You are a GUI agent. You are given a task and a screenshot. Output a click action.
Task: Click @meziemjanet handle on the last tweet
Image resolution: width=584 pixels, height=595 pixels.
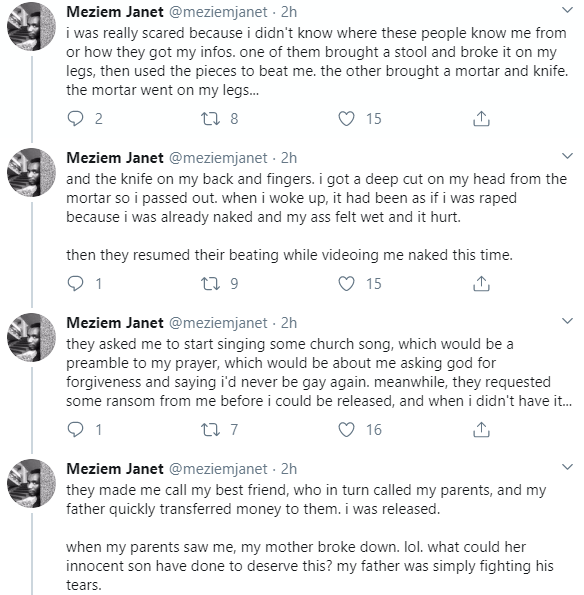click(218, 469)
